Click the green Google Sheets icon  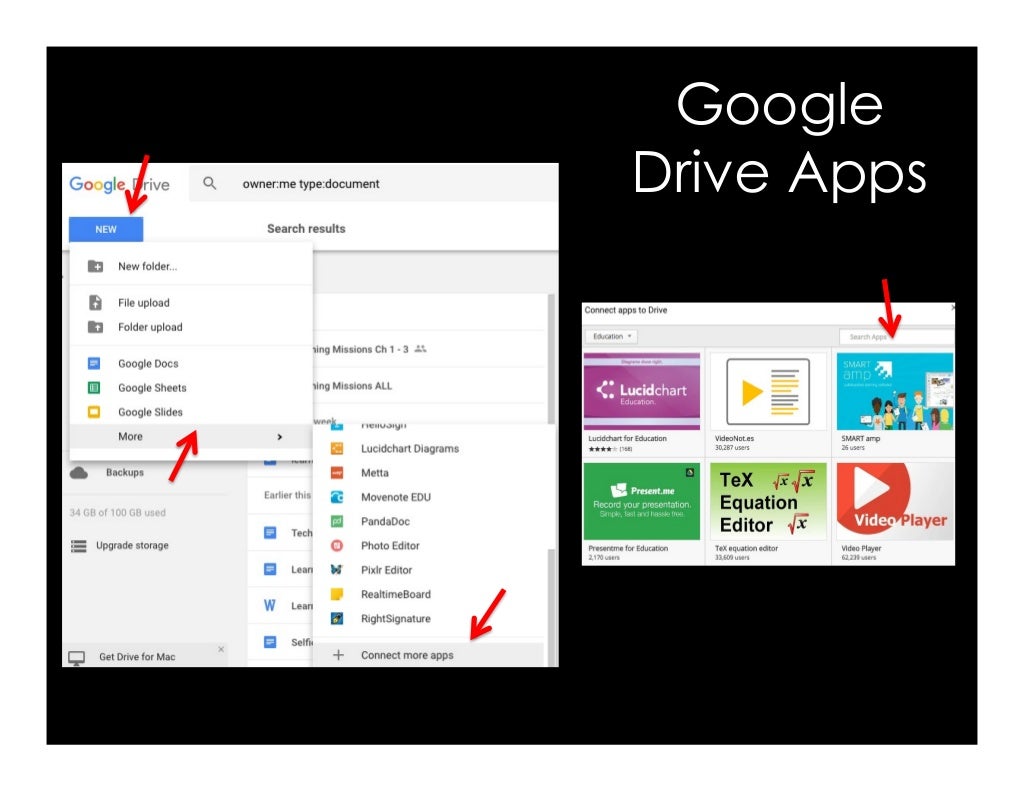[x=94, y=387]
